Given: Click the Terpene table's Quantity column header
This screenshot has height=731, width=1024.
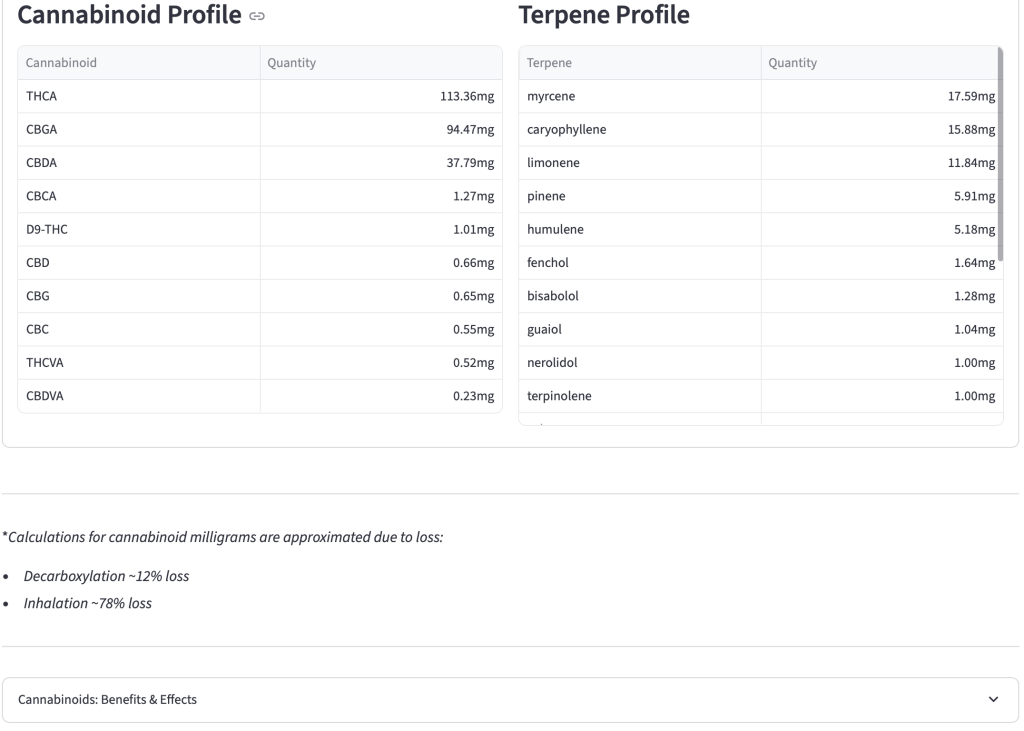Looking at the screenshot, I should coord(879,63).
